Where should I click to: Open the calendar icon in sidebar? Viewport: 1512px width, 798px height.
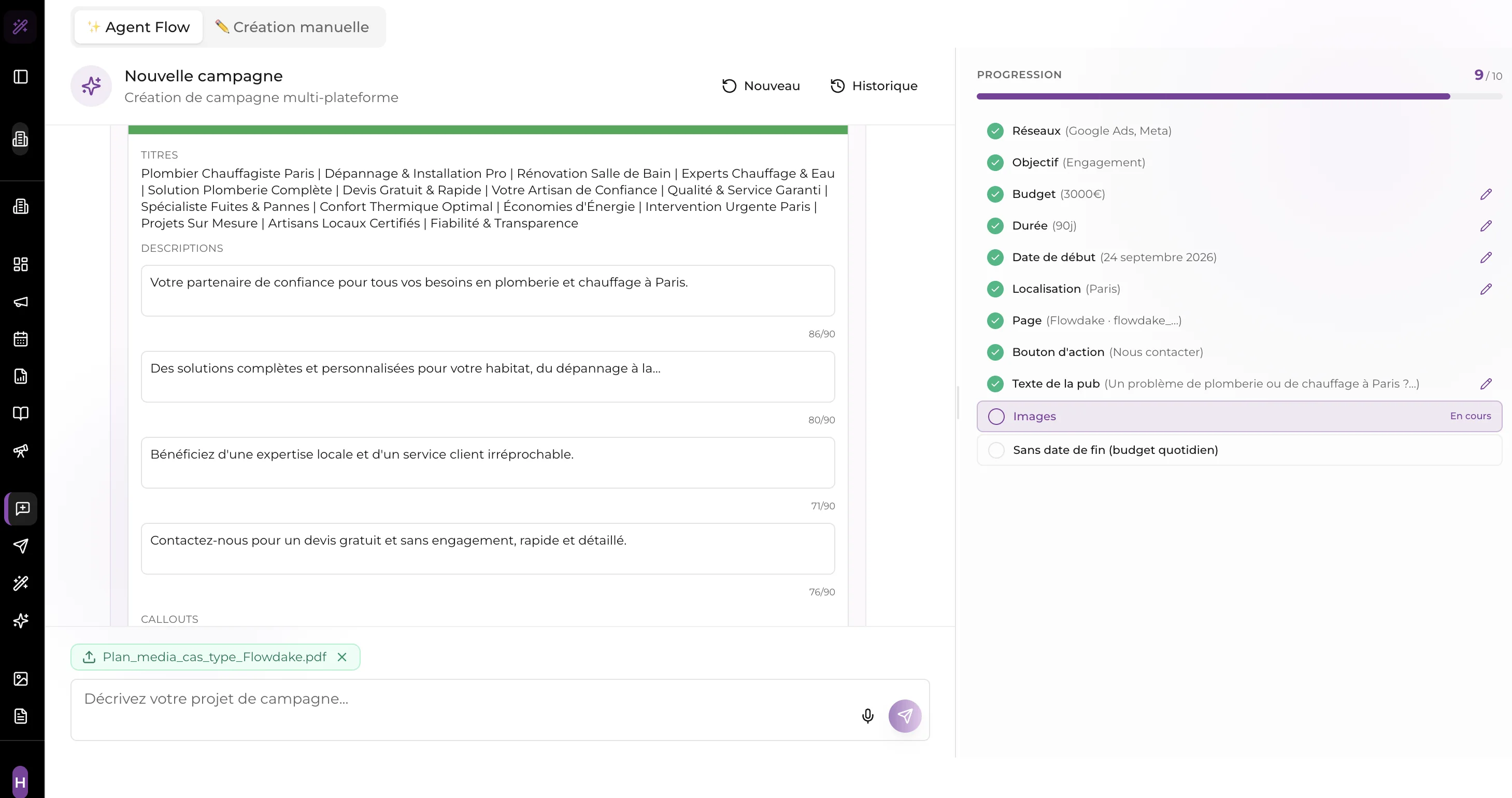21,339
